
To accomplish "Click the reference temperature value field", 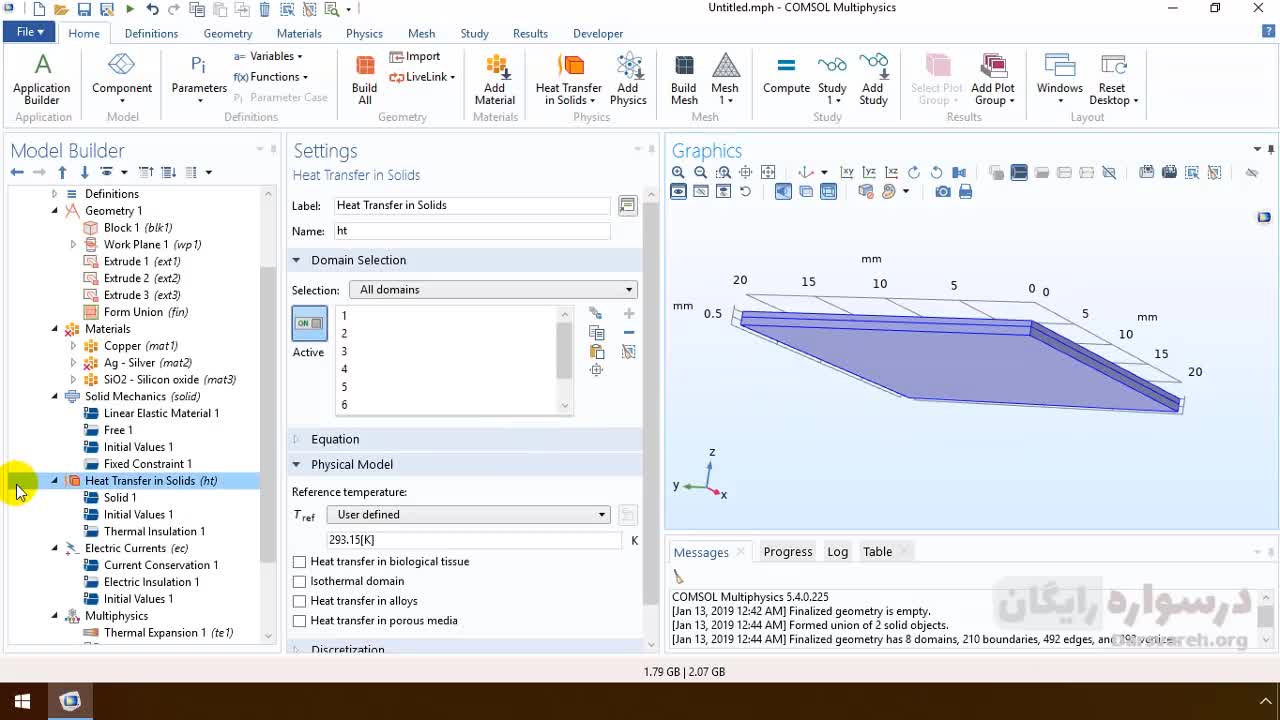I will [x=474, y=540].
